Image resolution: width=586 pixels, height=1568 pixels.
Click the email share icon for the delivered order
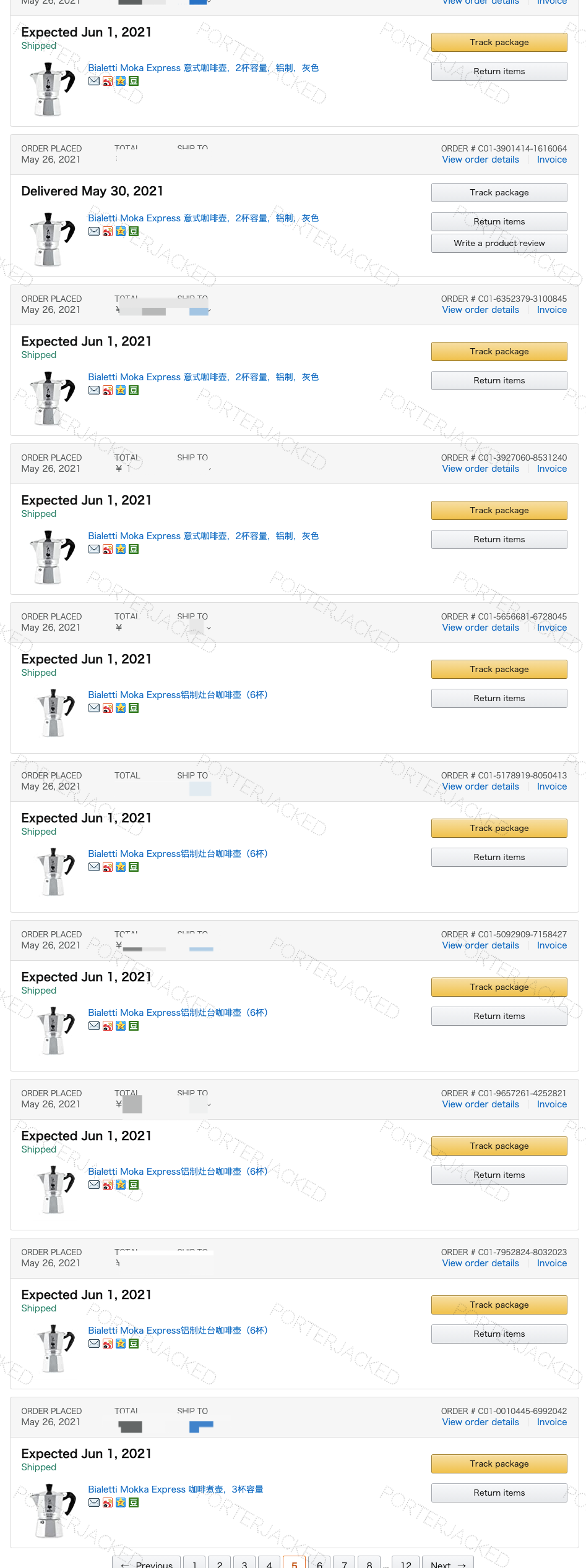(94, 231)
